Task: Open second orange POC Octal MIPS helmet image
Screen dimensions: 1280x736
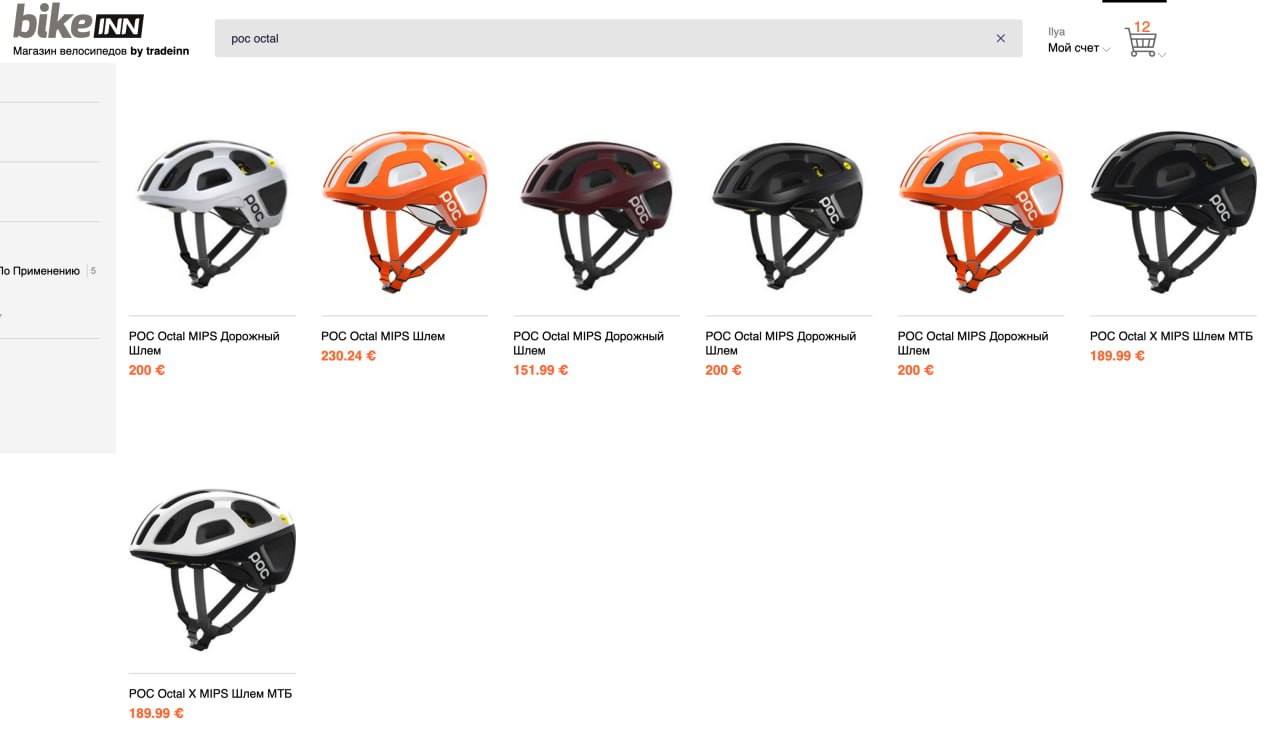Action: [980, 211]
